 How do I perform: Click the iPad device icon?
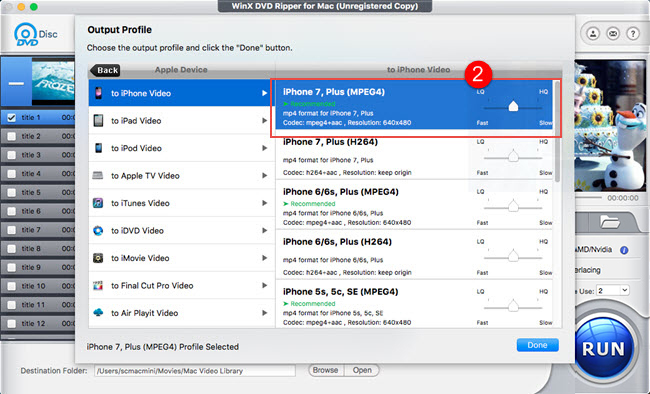[98, 121]
